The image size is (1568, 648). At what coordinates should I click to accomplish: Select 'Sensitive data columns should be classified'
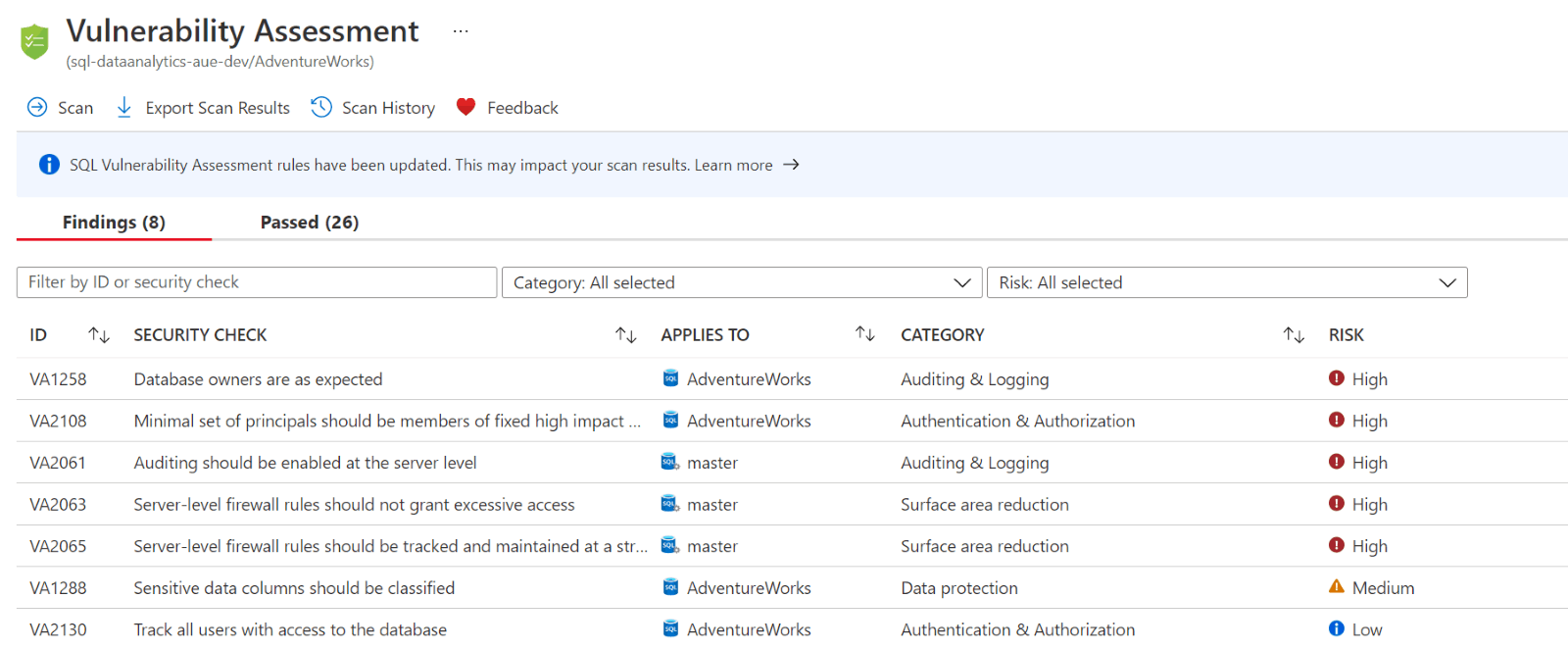click(x=294, y=588)
